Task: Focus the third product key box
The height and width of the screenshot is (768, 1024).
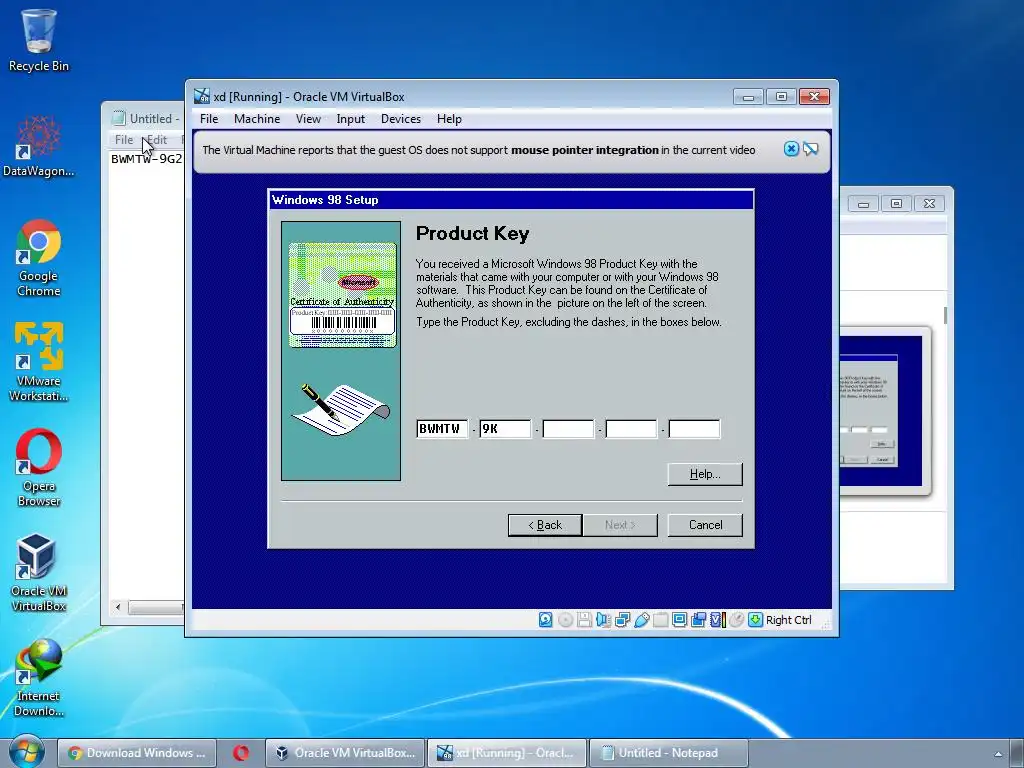Action: (568, 429)
